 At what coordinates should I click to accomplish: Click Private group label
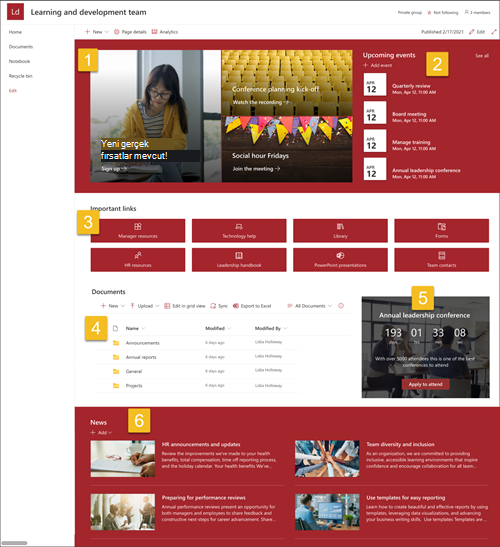click(x=410, y=13)
